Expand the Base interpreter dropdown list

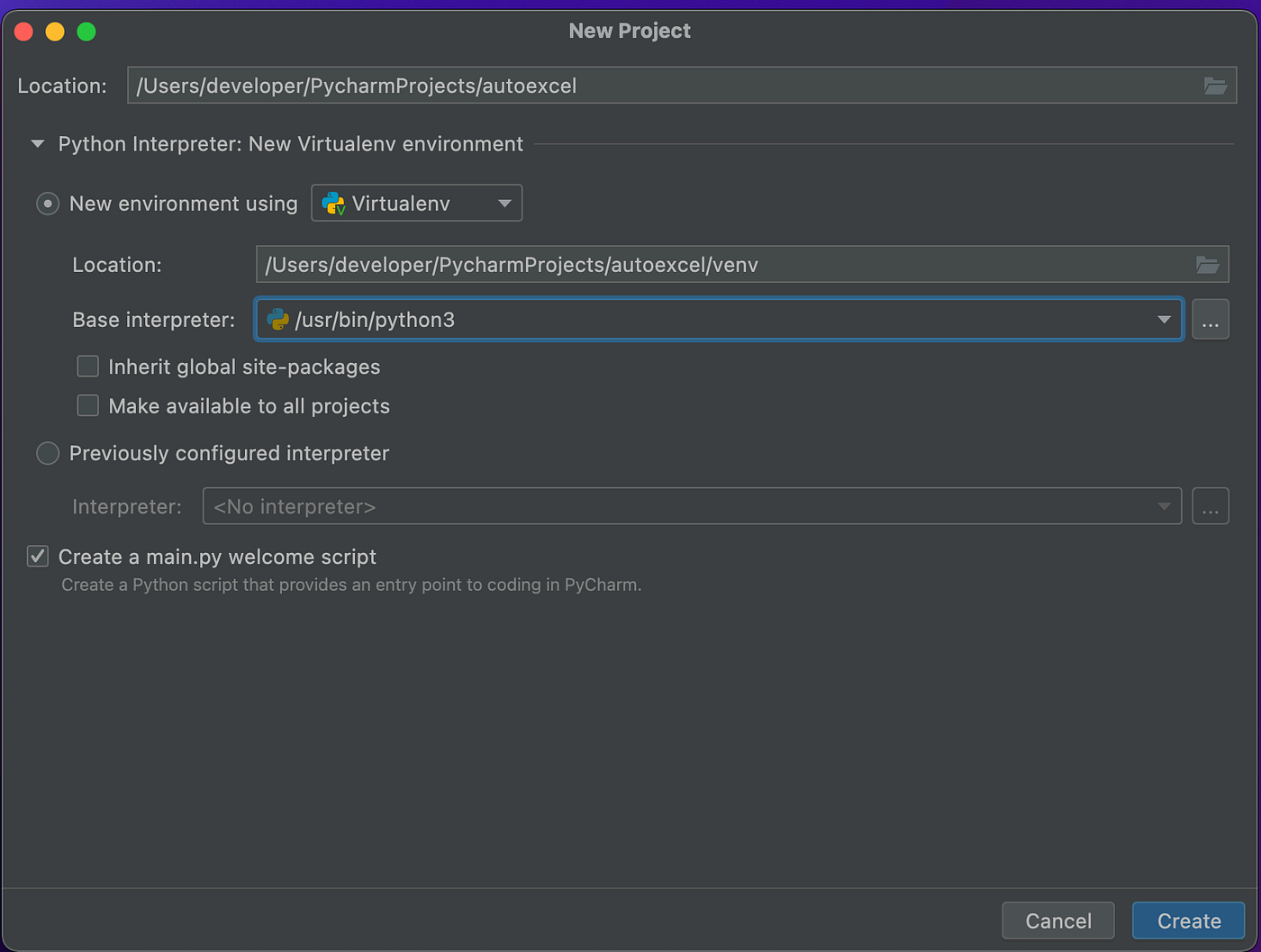1162,319
